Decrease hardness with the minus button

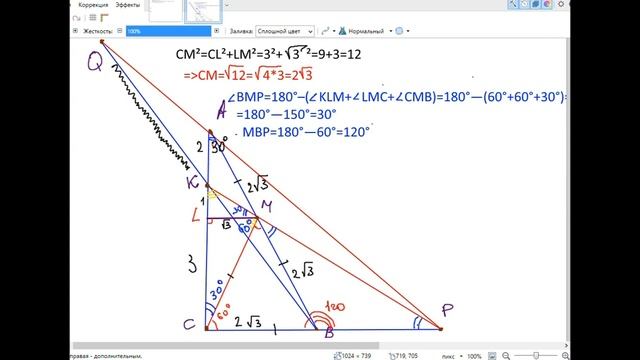[120, 31]
